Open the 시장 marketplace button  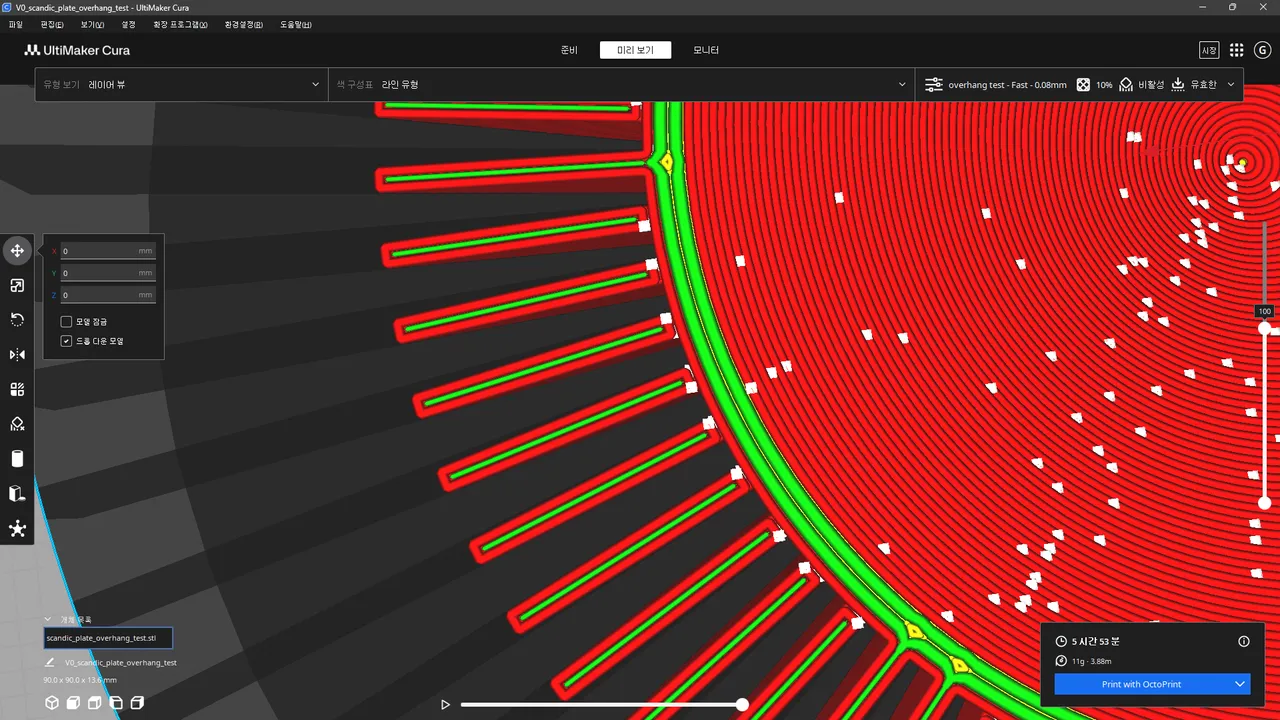(x=1209, y=50)
